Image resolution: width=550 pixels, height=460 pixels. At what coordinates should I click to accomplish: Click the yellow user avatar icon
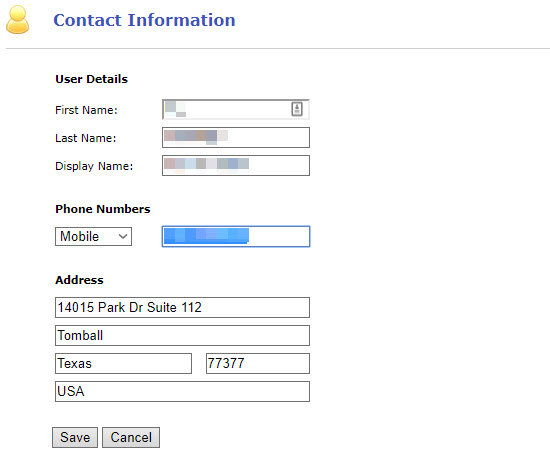[18, 20]
